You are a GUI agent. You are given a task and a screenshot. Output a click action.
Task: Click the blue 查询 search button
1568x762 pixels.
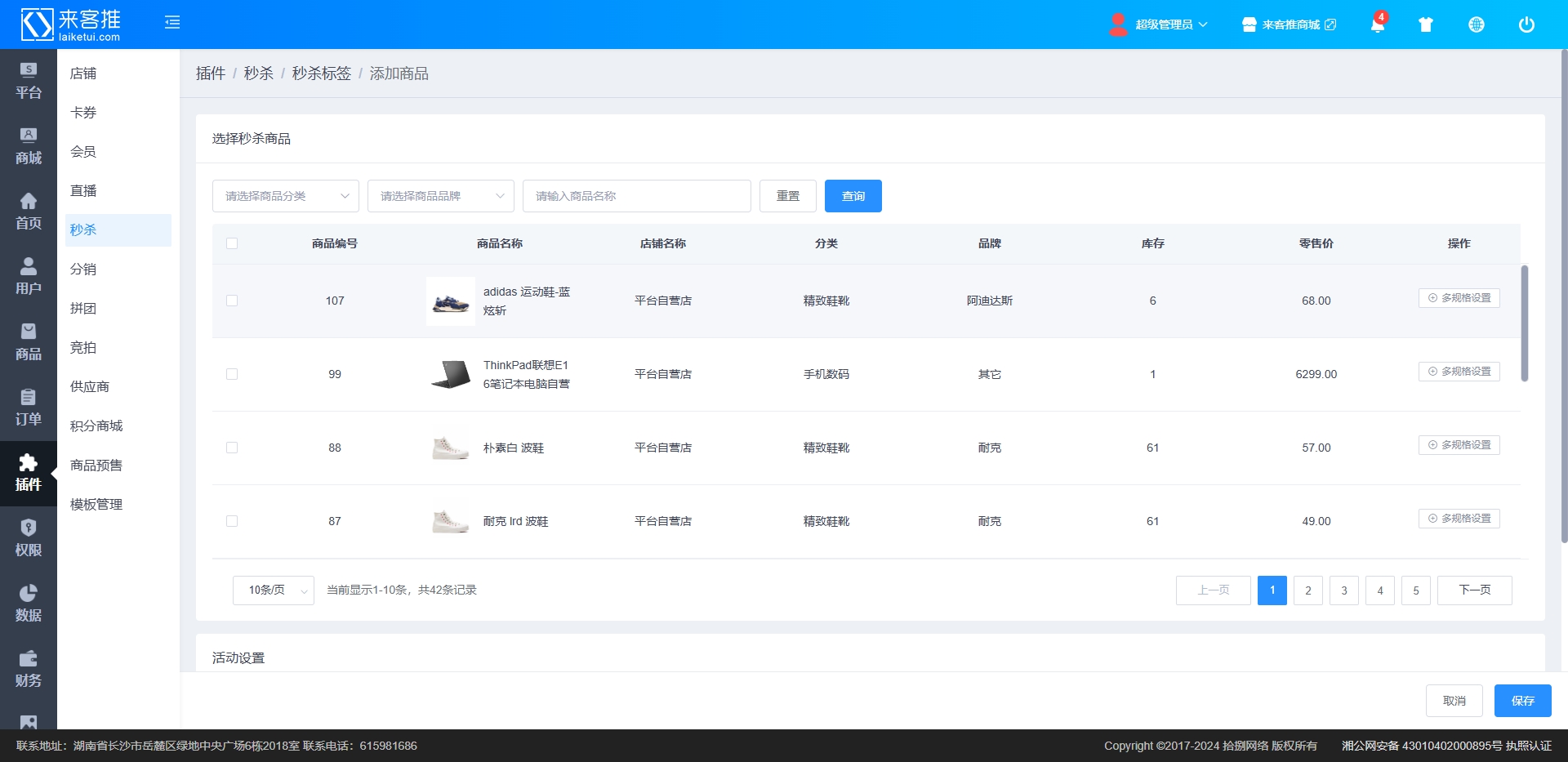point(853,196)
